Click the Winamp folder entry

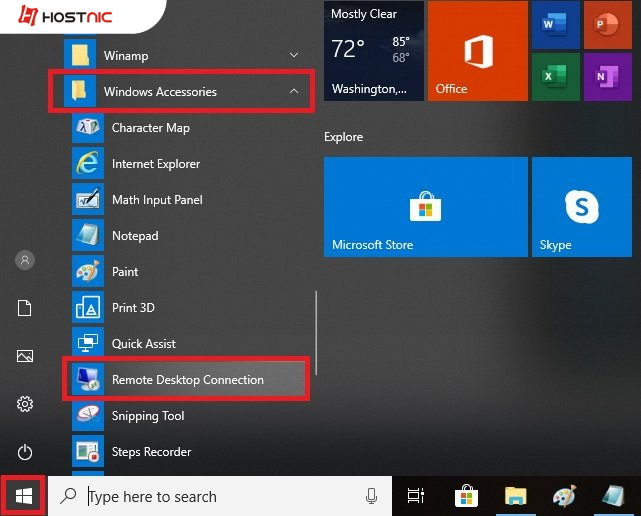182,55
